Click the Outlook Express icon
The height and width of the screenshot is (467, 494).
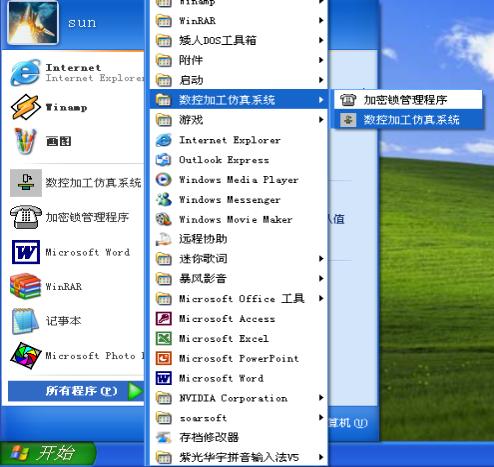164,160
